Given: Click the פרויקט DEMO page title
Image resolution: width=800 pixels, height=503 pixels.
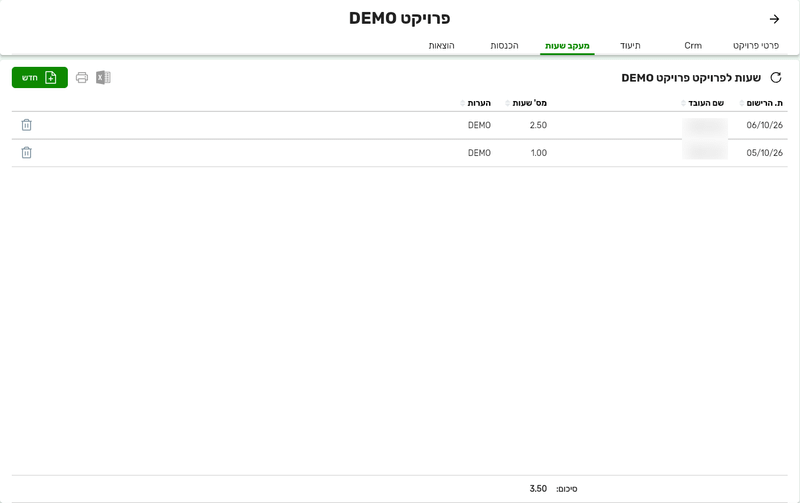Looking at the screenshot, I should pyautogui.click(x=399, y=18).
